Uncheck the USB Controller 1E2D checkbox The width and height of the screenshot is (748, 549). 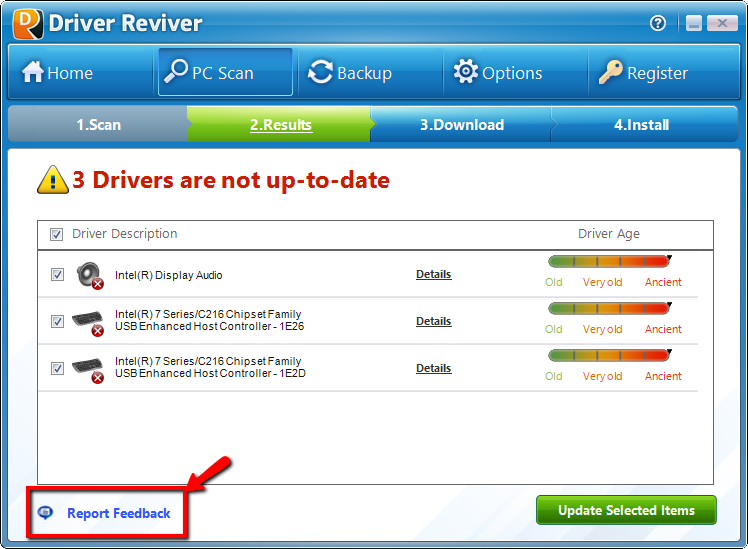[x=57, y=369]
